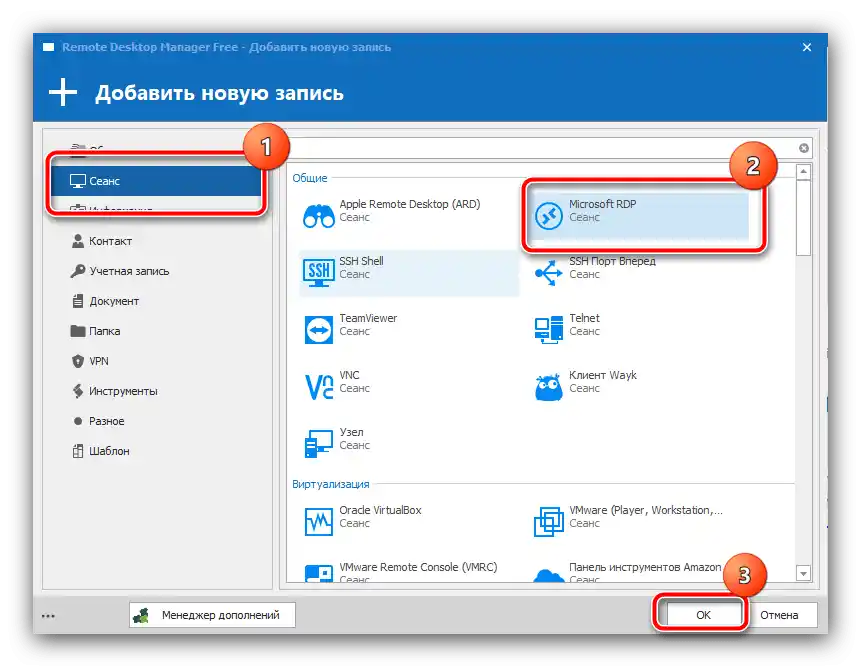861x667 pixels.
Task: Select the Инструменты category label
Action: [123, 391]
